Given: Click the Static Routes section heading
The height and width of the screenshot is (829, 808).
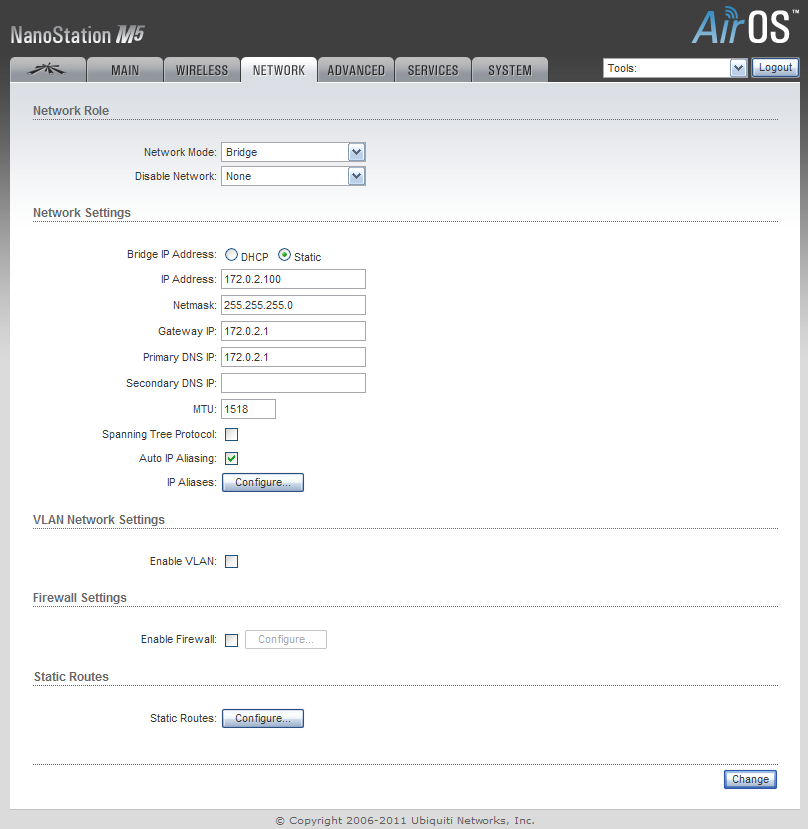Looking at the screenshot, I should (x=71, y=677).
